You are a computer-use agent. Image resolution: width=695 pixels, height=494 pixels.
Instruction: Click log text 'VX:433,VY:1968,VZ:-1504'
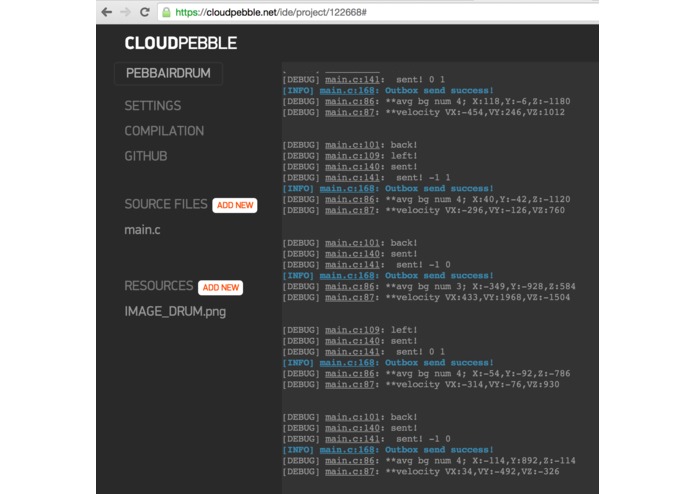click(508, 297)
